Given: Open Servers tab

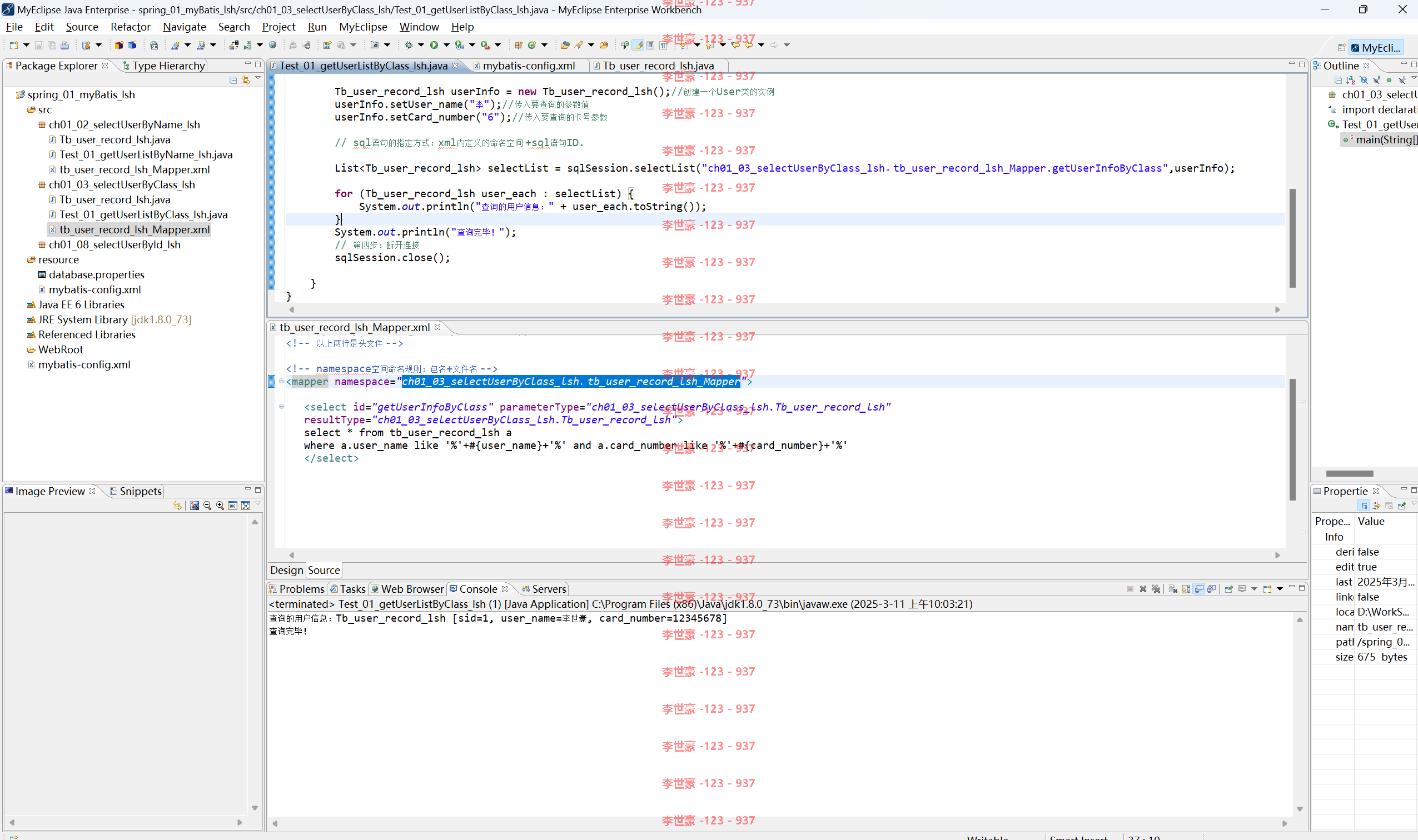Looking at the screenshot, I should coord(544,589).
